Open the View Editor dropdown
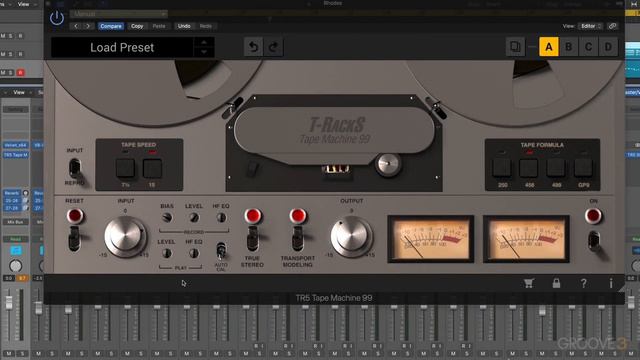Image resolution: width=640 pixels, height=360 pixels. 591,26
